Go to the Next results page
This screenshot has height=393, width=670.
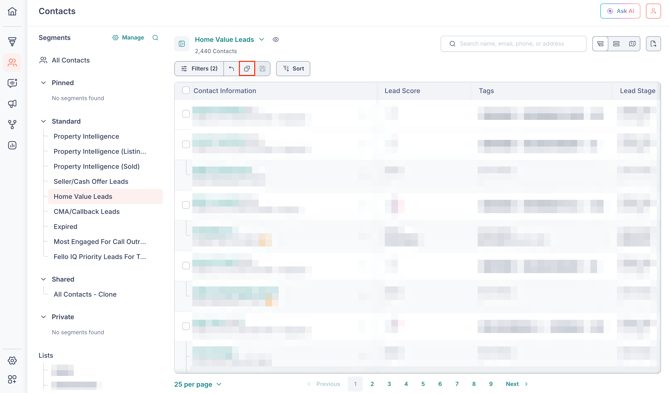[516, 384]
